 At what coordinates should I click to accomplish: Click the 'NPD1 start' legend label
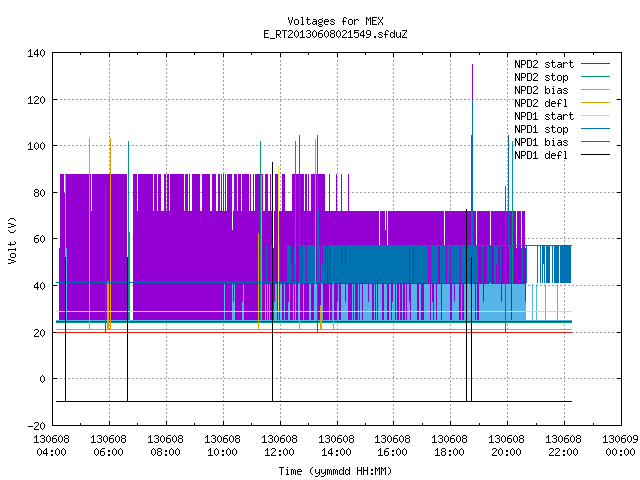click(x=544, y=116)
